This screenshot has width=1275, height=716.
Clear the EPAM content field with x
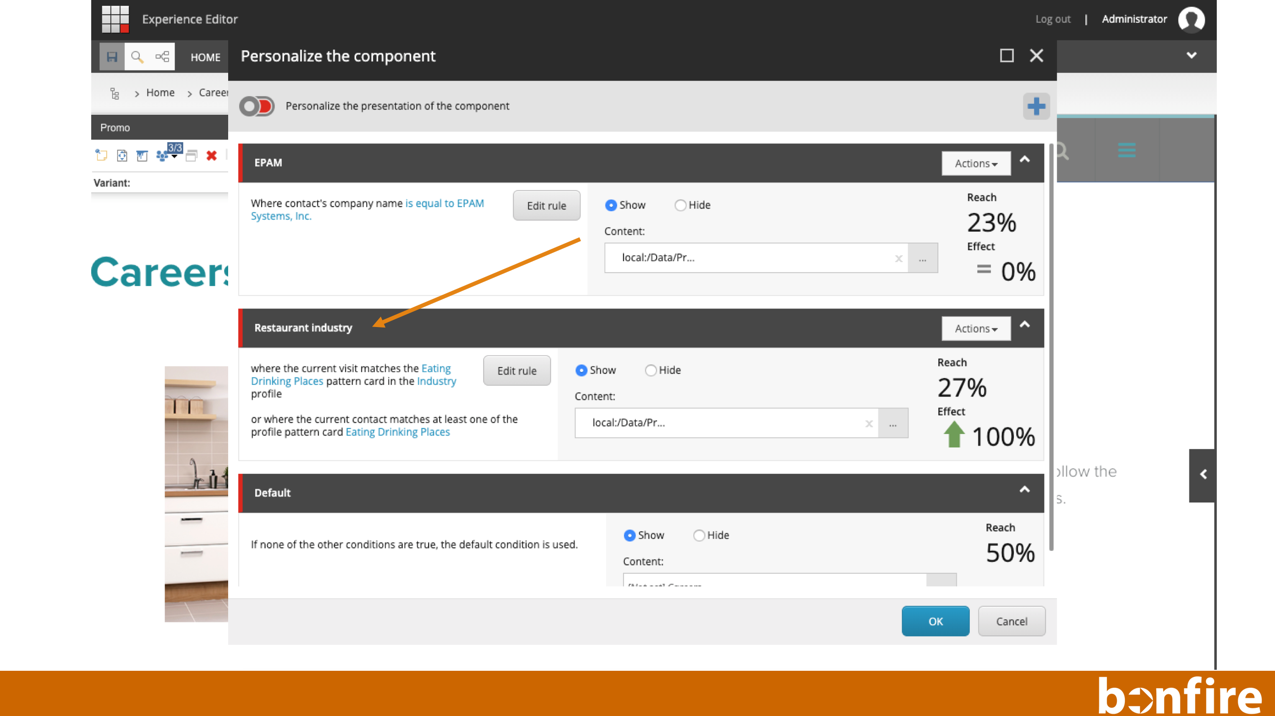click(898, 258)
